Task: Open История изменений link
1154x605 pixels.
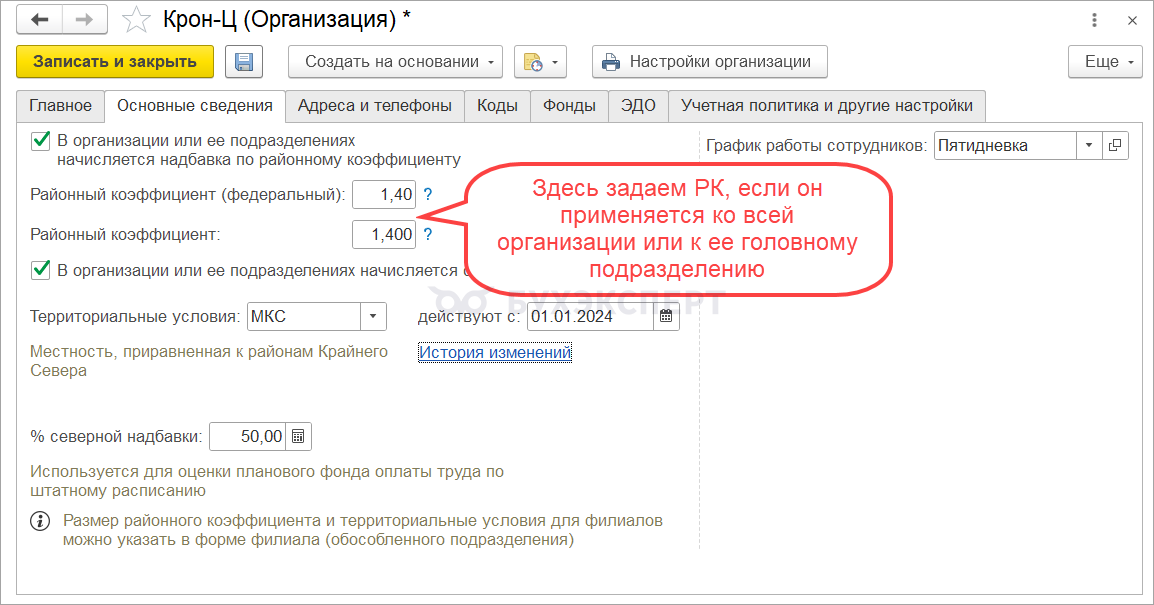Action: click(495, 353)
